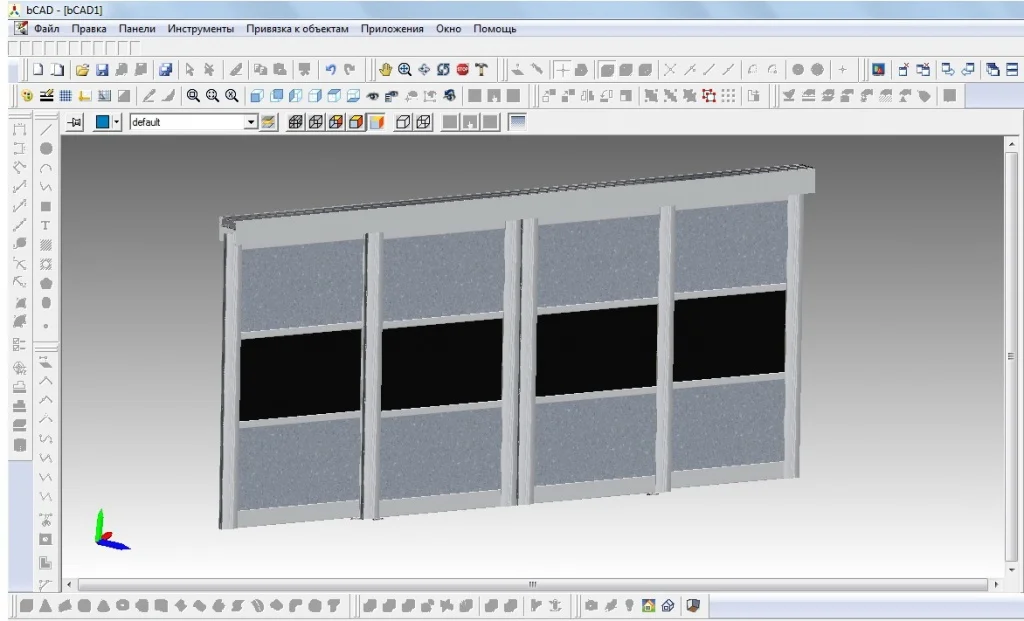The height and width of the screenshot is (621, 1024).
Task: Open the layers manager icon next to layer box
Action: point(268,122)
